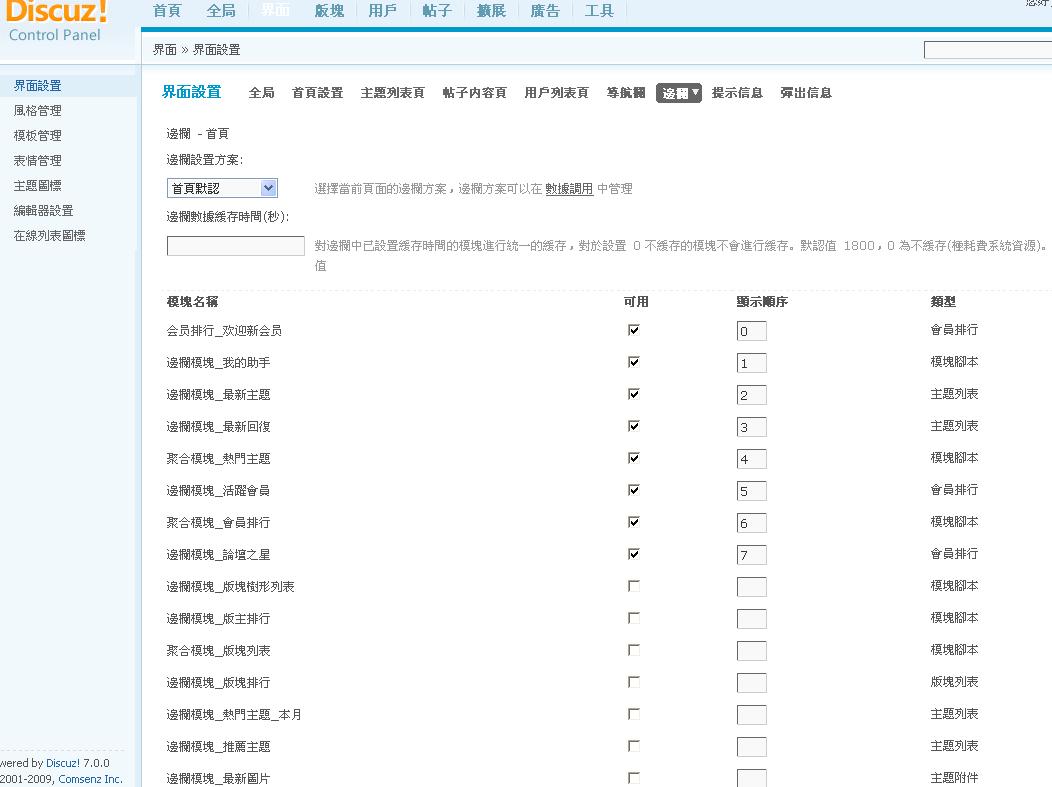The width and height of the screenshot is (1052, 787).
Task: Enable the 邊欄模塊_推薦主題 checkbox
Action: [633, 746]
